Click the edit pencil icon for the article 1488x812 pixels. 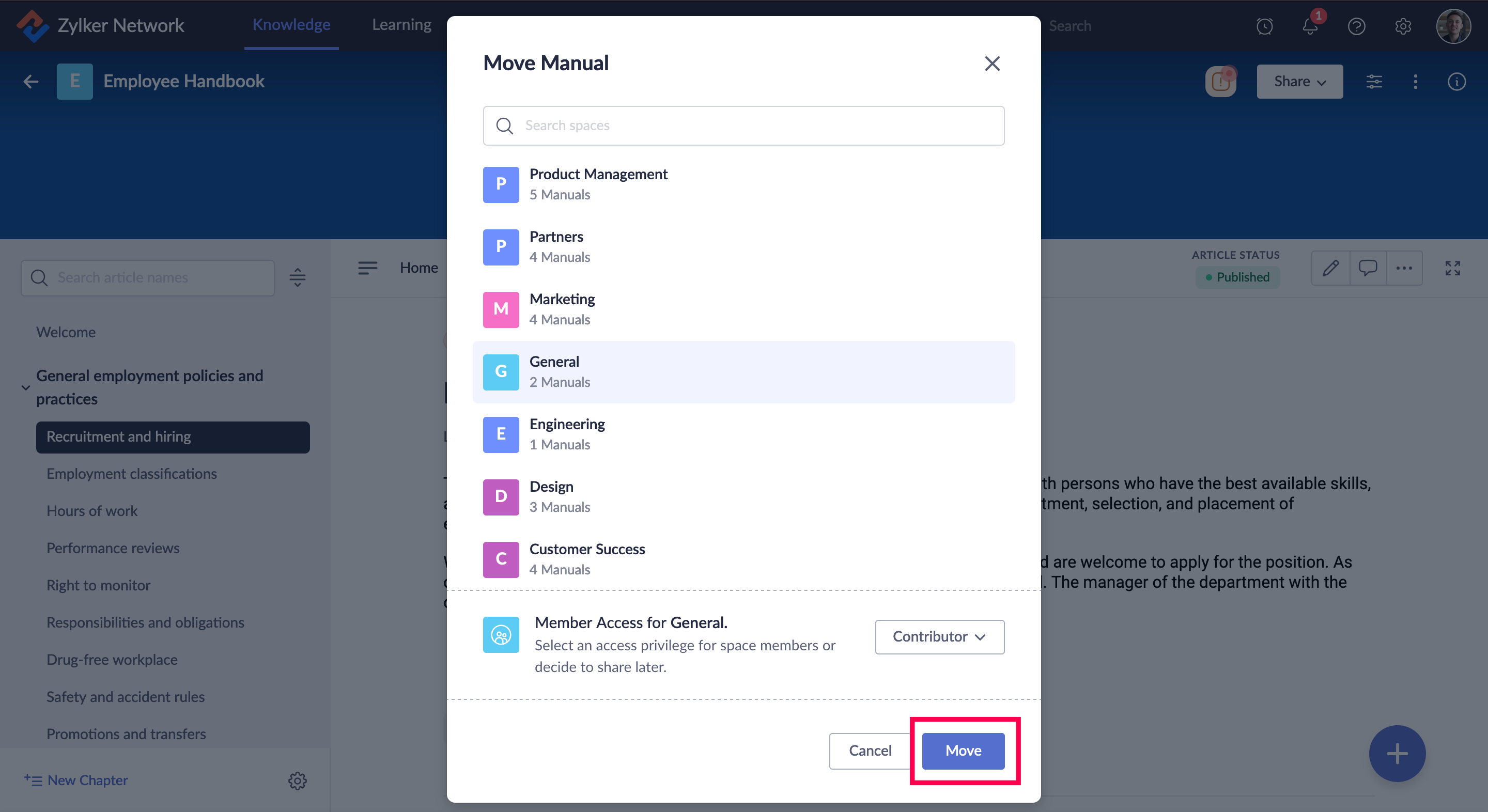pyautogui.click(x=1330, y=268)
